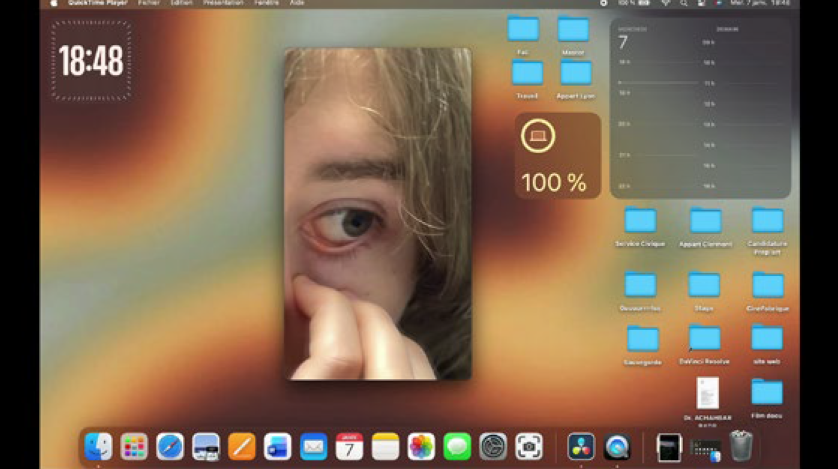Click the QuickTime Player dock icon
The image size is (838, 469).
(x=618, y=446)
